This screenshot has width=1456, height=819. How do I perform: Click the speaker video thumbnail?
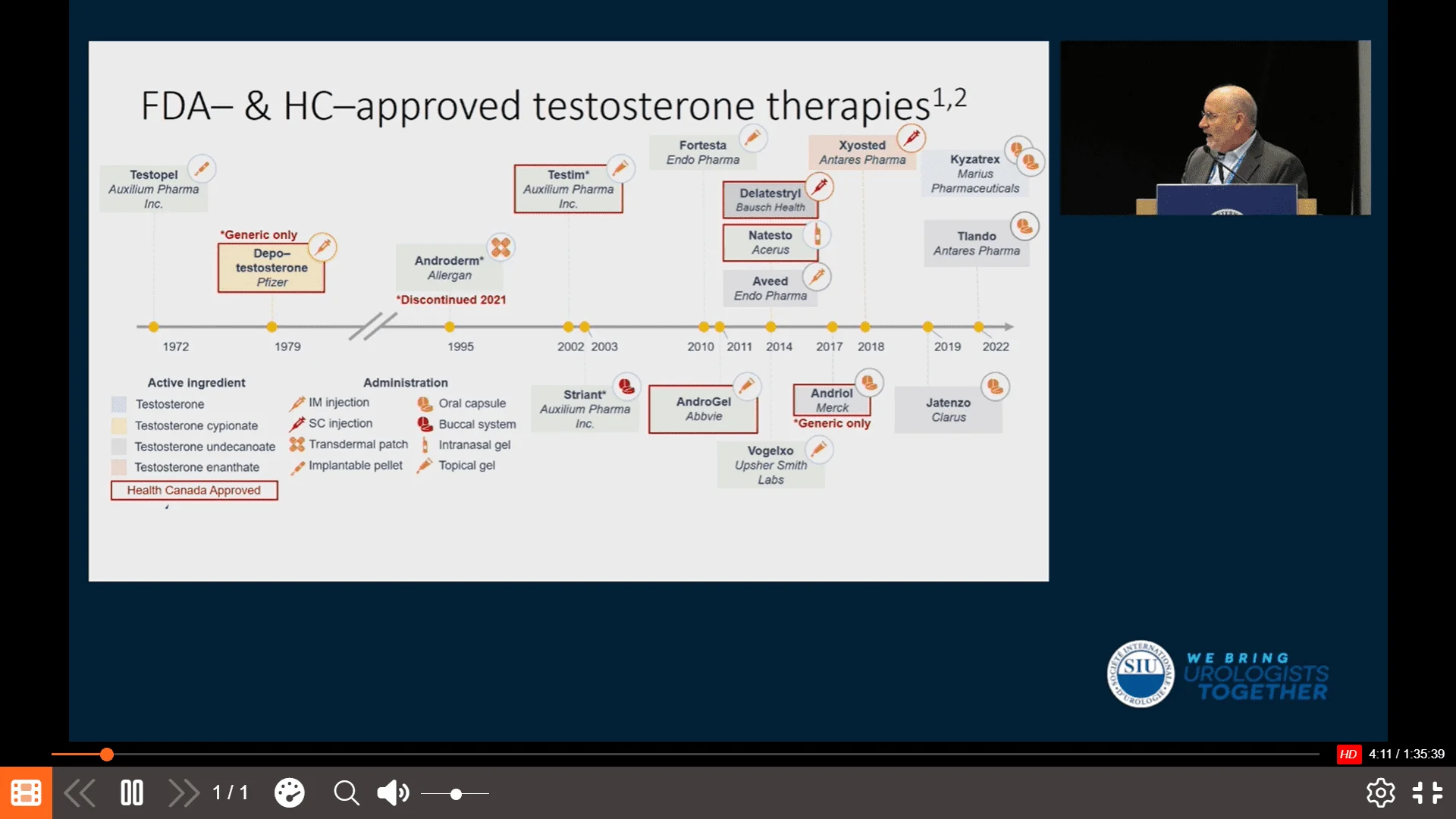point(1216,127)
